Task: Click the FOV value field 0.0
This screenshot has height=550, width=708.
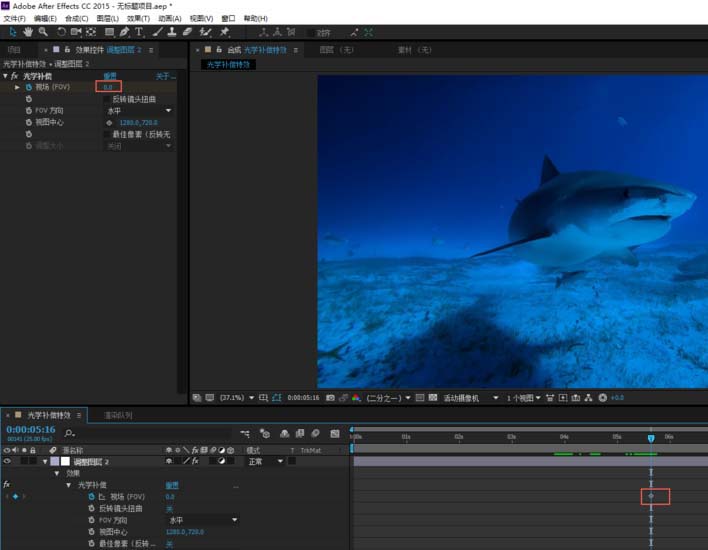Action: pyautogui.click(x=108, y=88)
